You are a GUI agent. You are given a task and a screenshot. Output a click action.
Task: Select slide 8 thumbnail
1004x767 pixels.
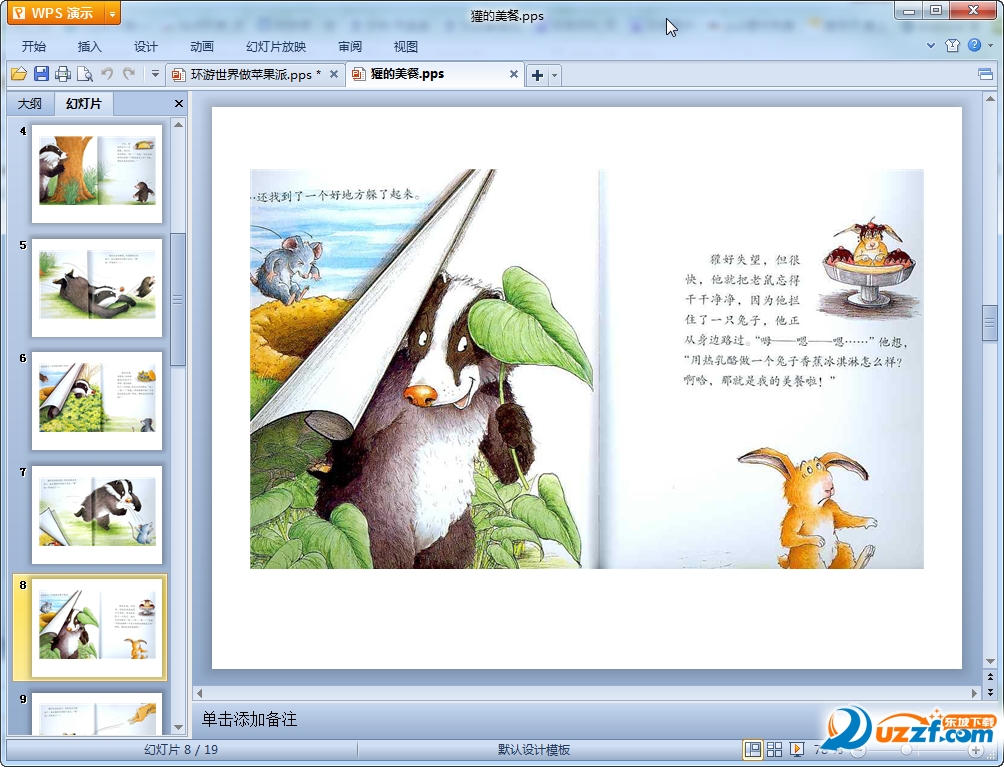pos(97,627)
